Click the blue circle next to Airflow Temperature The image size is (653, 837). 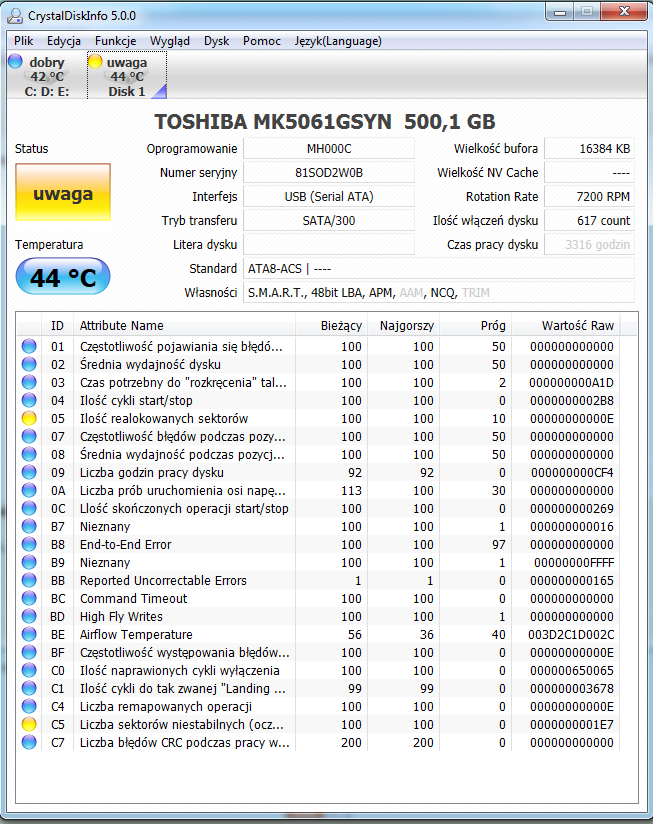tap(29, 634)
